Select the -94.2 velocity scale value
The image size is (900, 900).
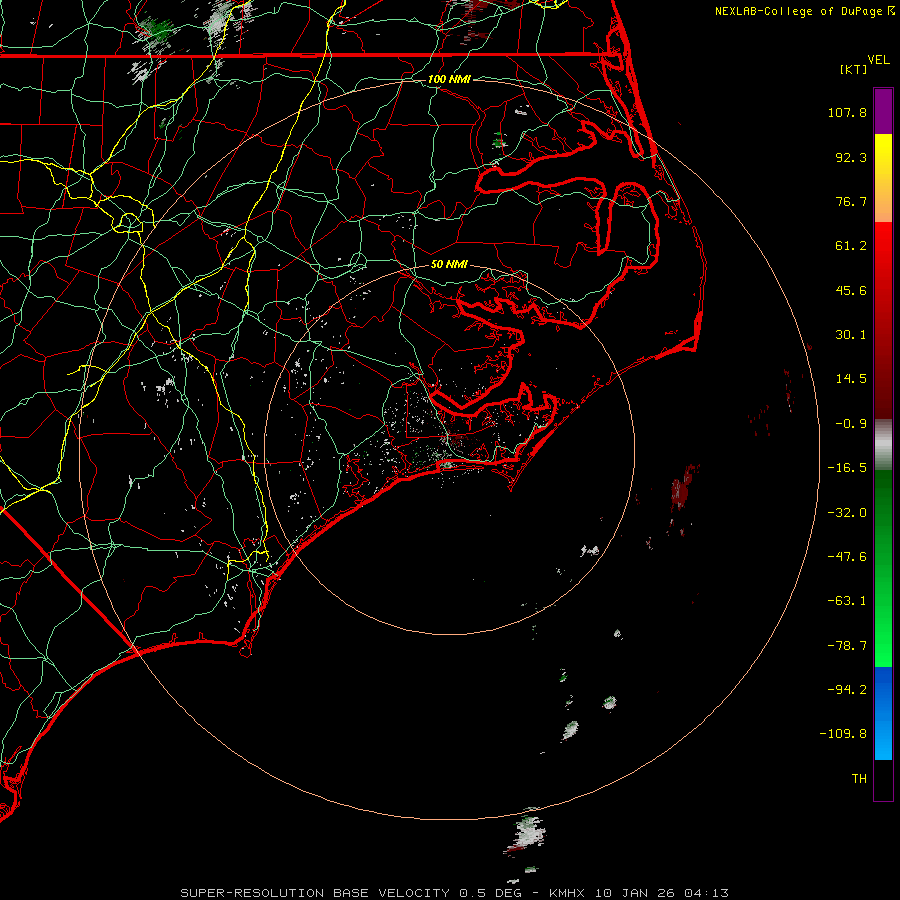[x=847, y=689]
